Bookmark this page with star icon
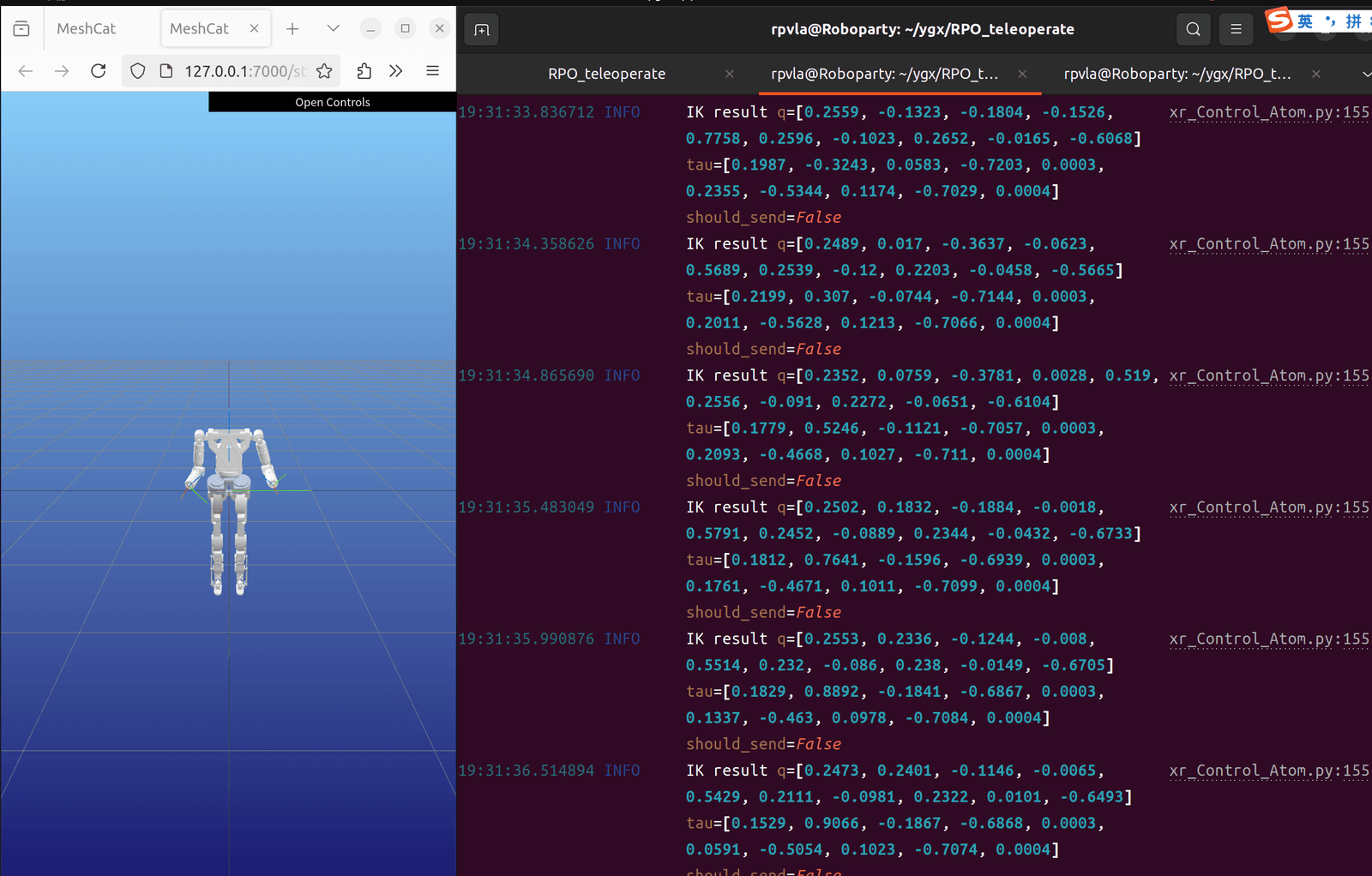1372x876 pixels. (324, 71)
